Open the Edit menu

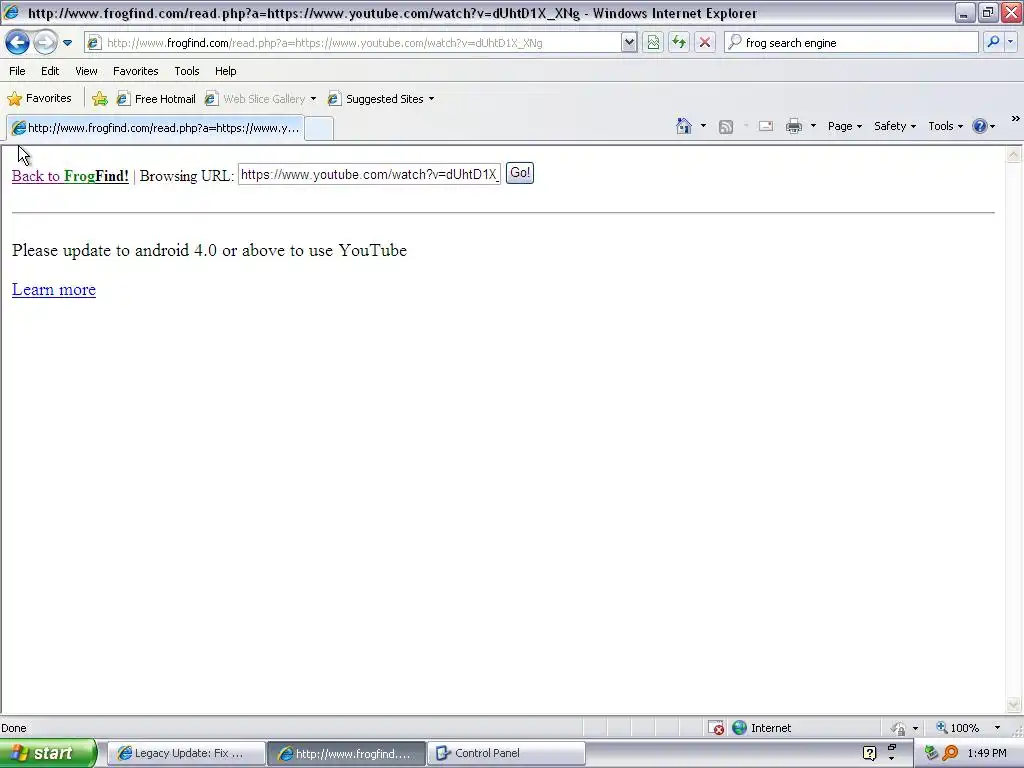tap(50, 71)
